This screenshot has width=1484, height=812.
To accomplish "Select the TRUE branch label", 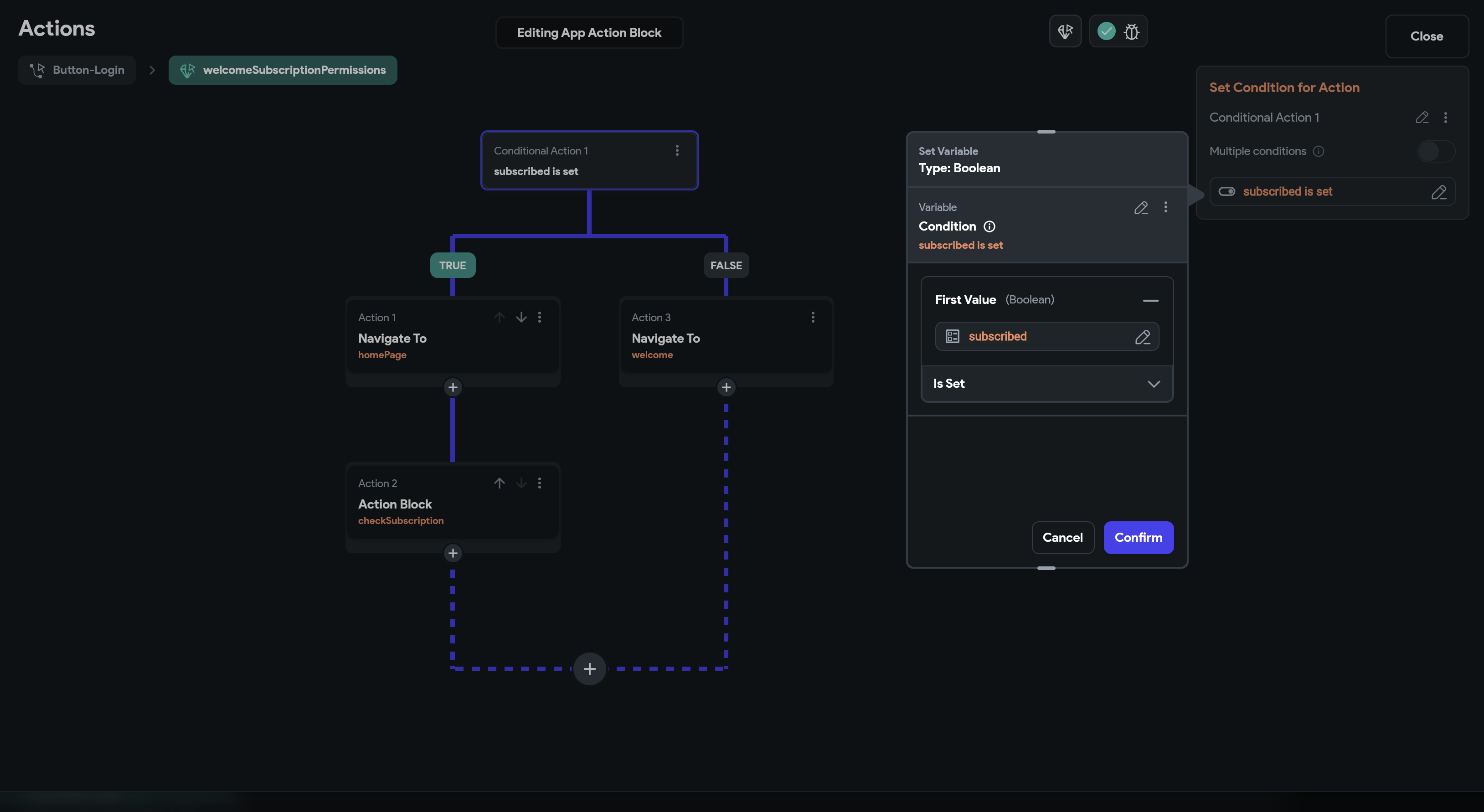I will (452, 266).
